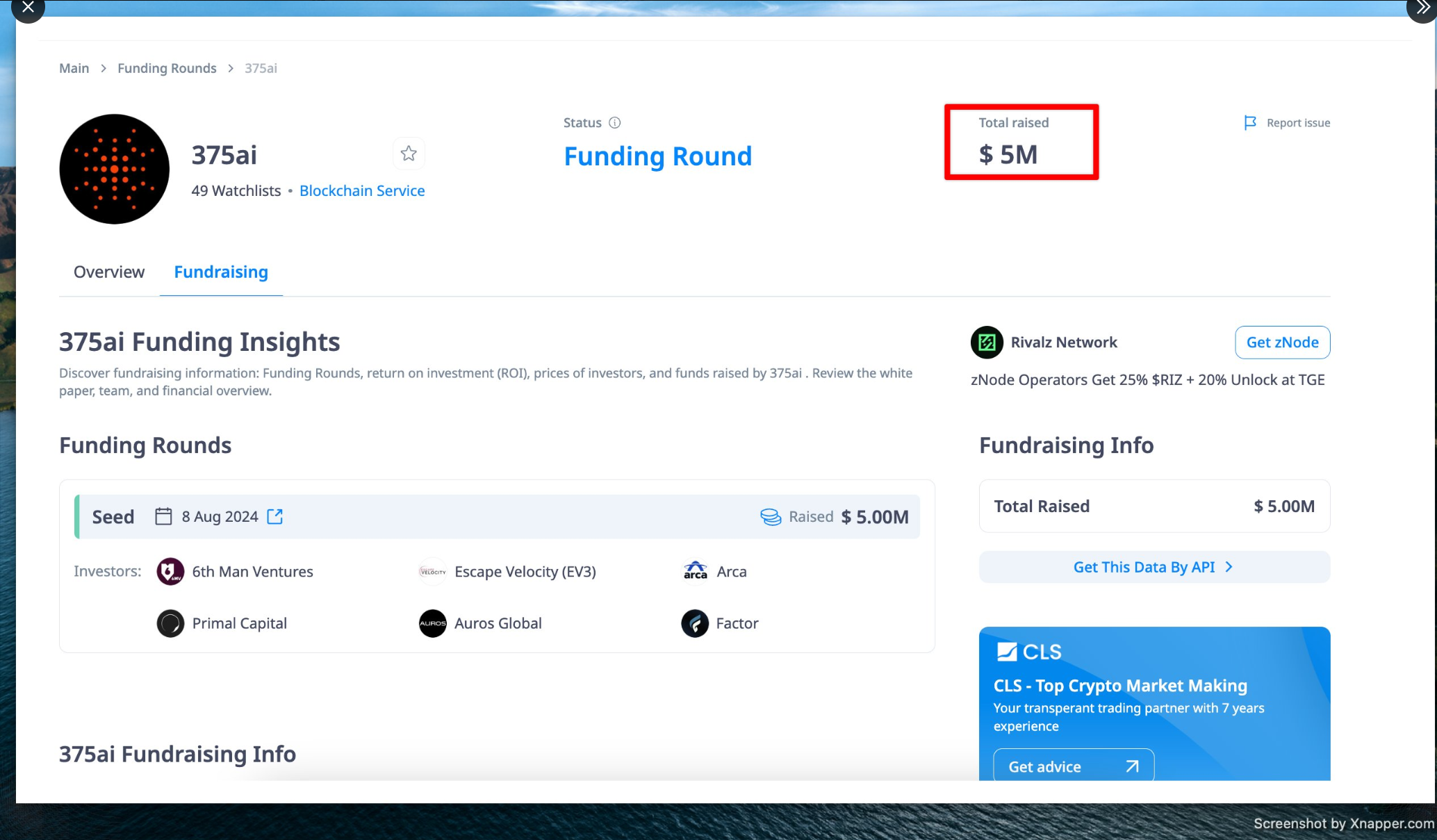This screenshot has height=840, width=1437.
Task: Click the 49 Watchlists text
Action: [x=236, y=190]
